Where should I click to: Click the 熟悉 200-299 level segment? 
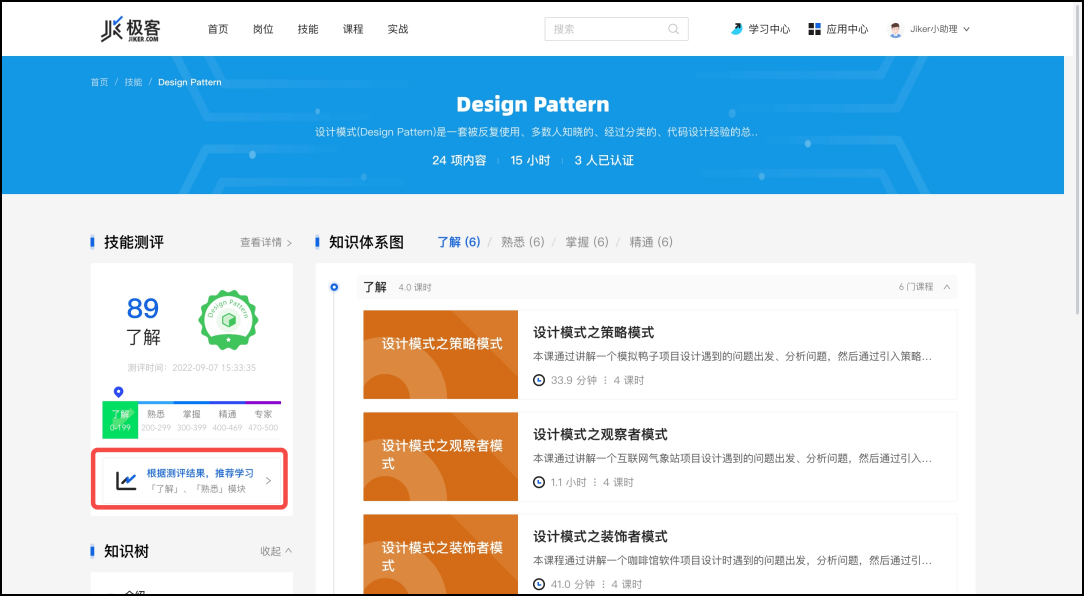pos(156,420)
